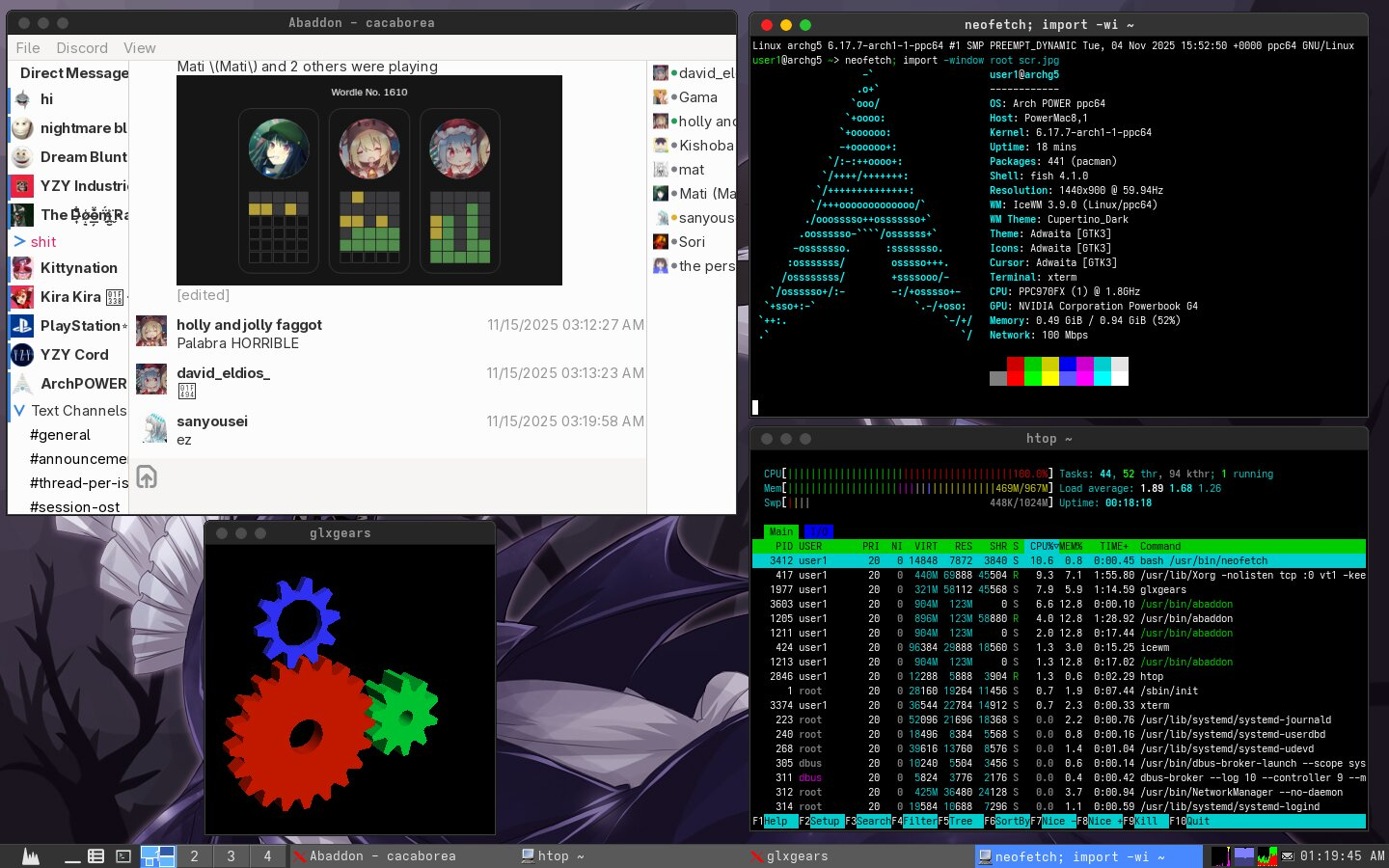
Task: Open the View menu in Abaddon
Action: pos(140,48)
